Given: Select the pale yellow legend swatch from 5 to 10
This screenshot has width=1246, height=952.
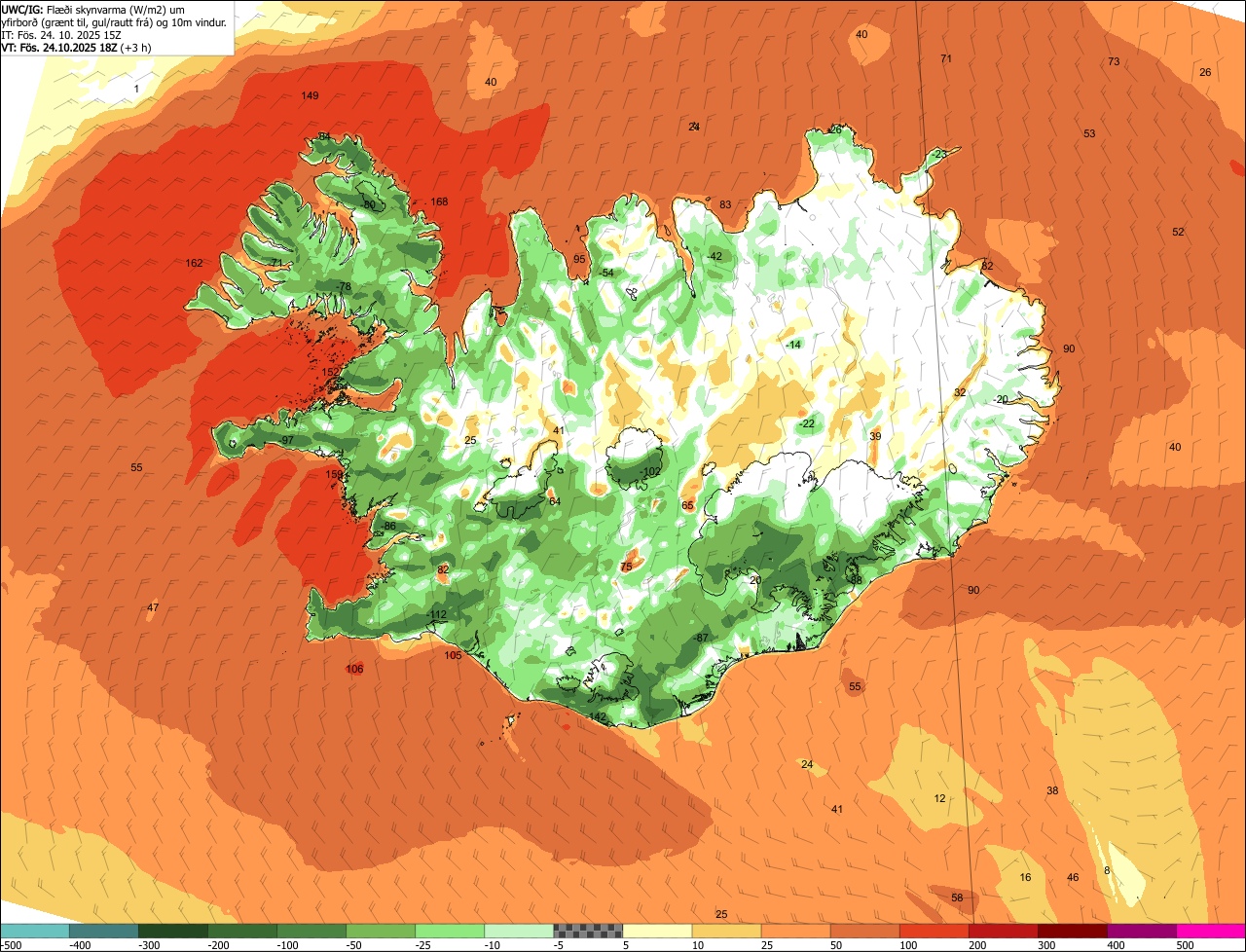Looking at the screenshot, I should pyautogui.click(x=657, y=931).
